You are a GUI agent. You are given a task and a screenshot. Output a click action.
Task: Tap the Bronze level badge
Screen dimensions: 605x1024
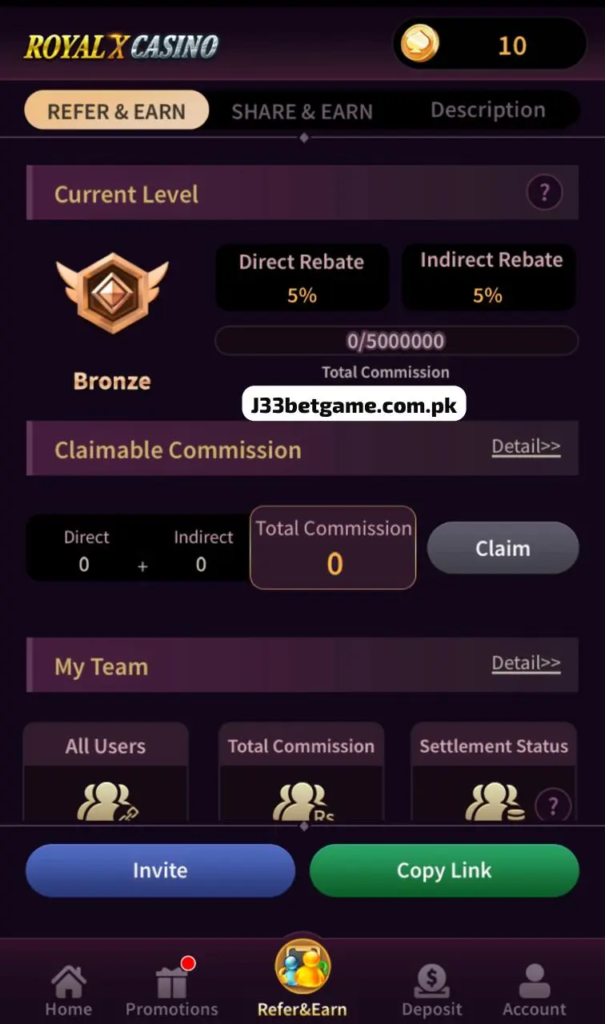tap(112, 293)
